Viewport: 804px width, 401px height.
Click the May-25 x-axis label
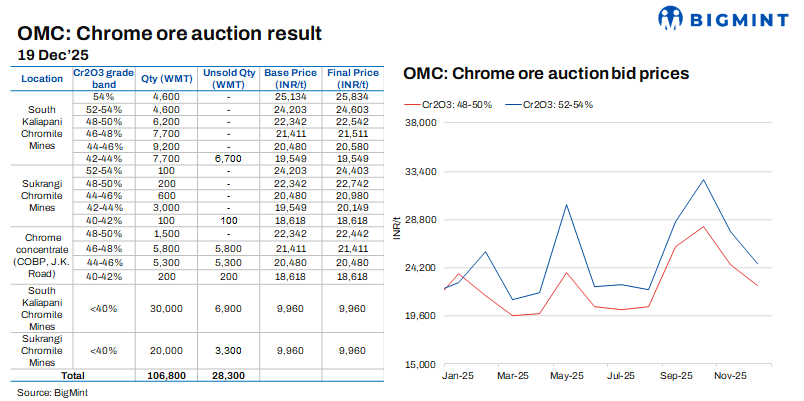(x=567, y=376)
